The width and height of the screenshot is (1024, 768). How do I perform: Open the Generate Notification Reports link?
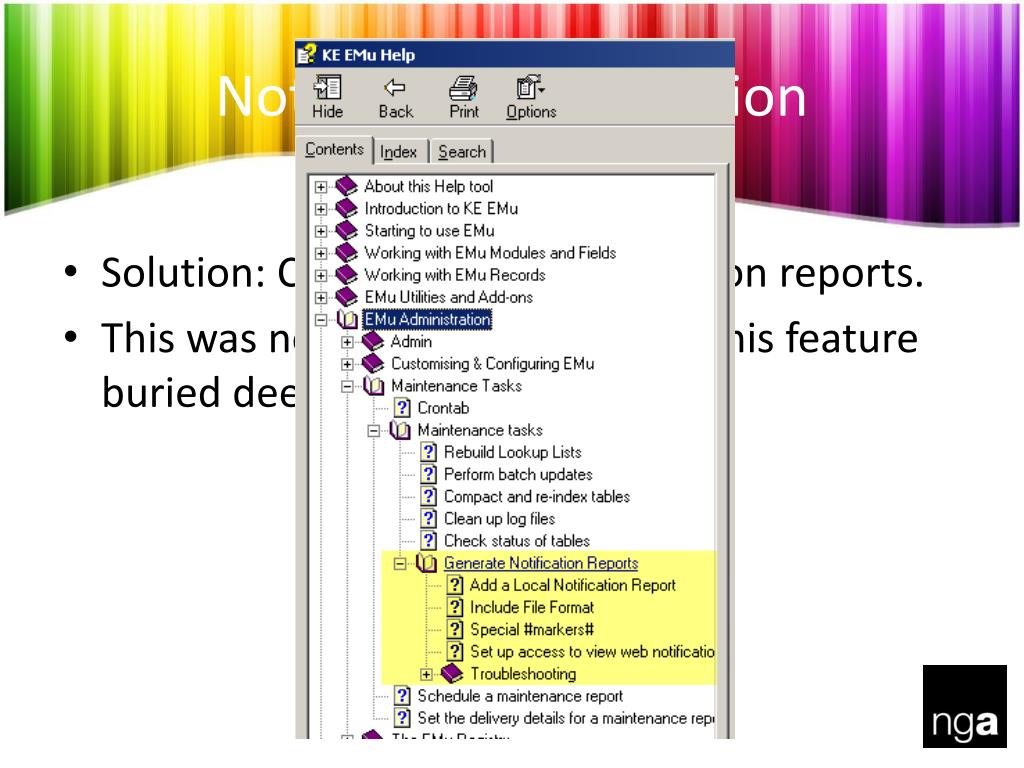[541, 563]
